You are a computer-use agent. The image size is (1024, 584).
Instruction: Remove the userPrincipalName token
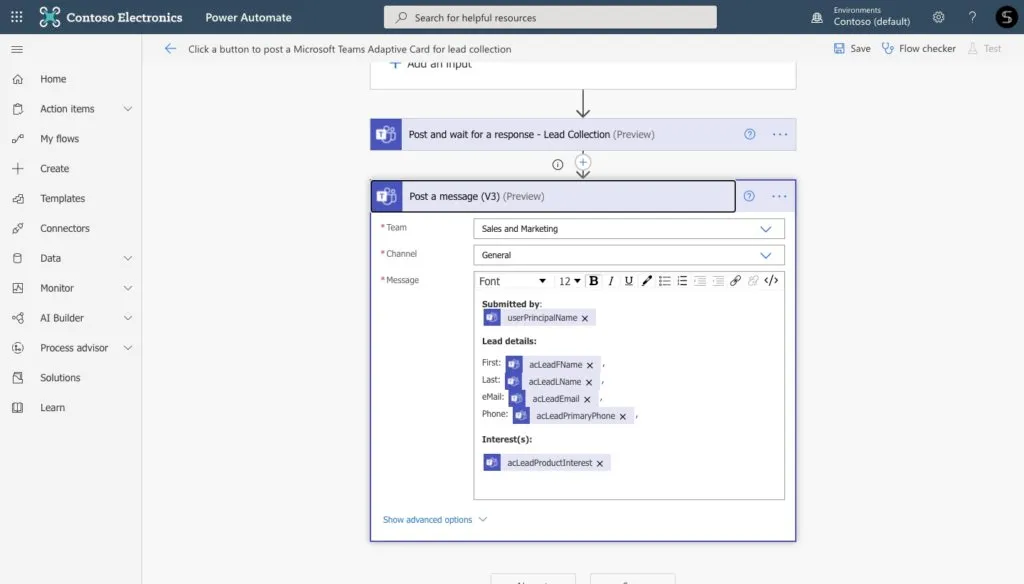pos(585,319)
